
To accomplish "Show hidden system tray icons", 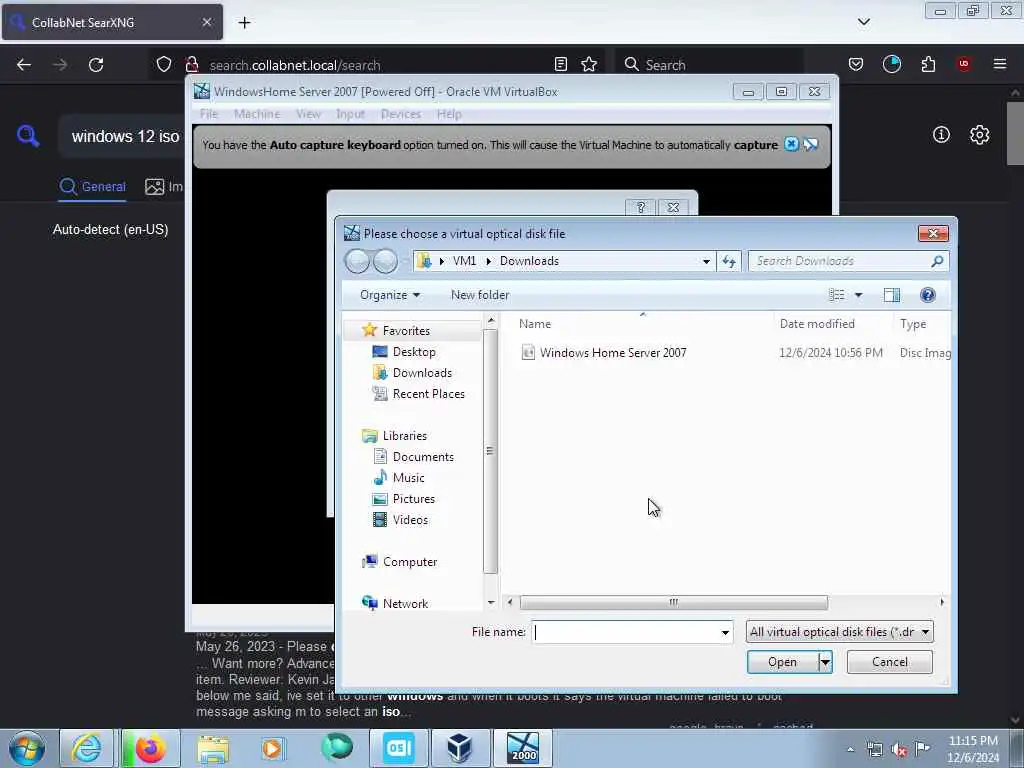I will tap(850, 749).
